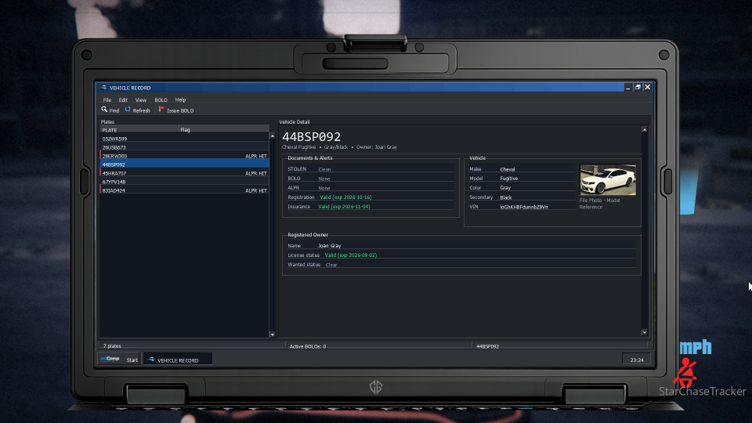Sort by the PLATE column header

coord(139,129)
